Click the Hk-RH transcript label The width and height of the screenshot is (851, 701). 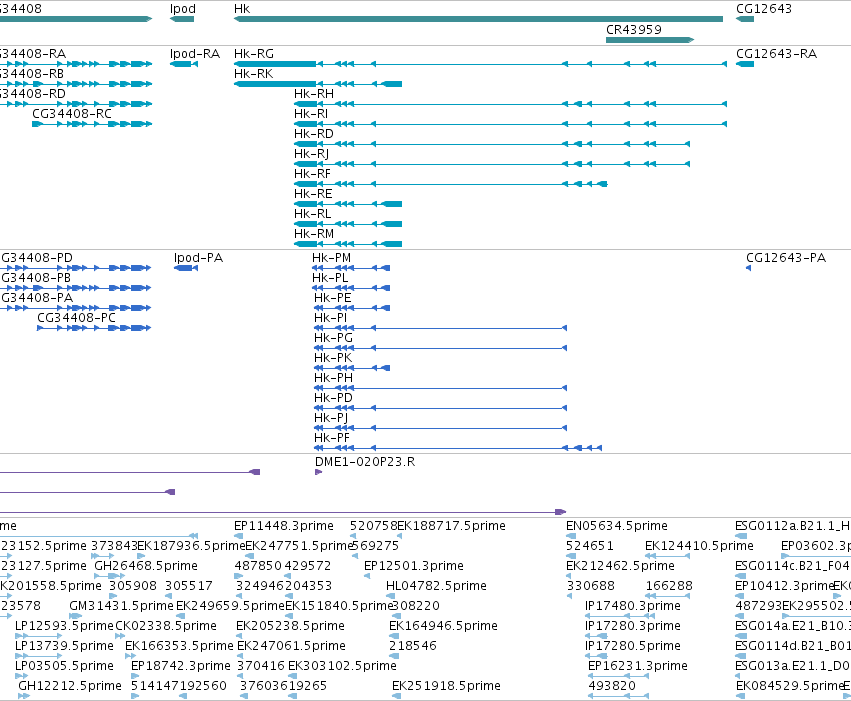coord(314,94)
